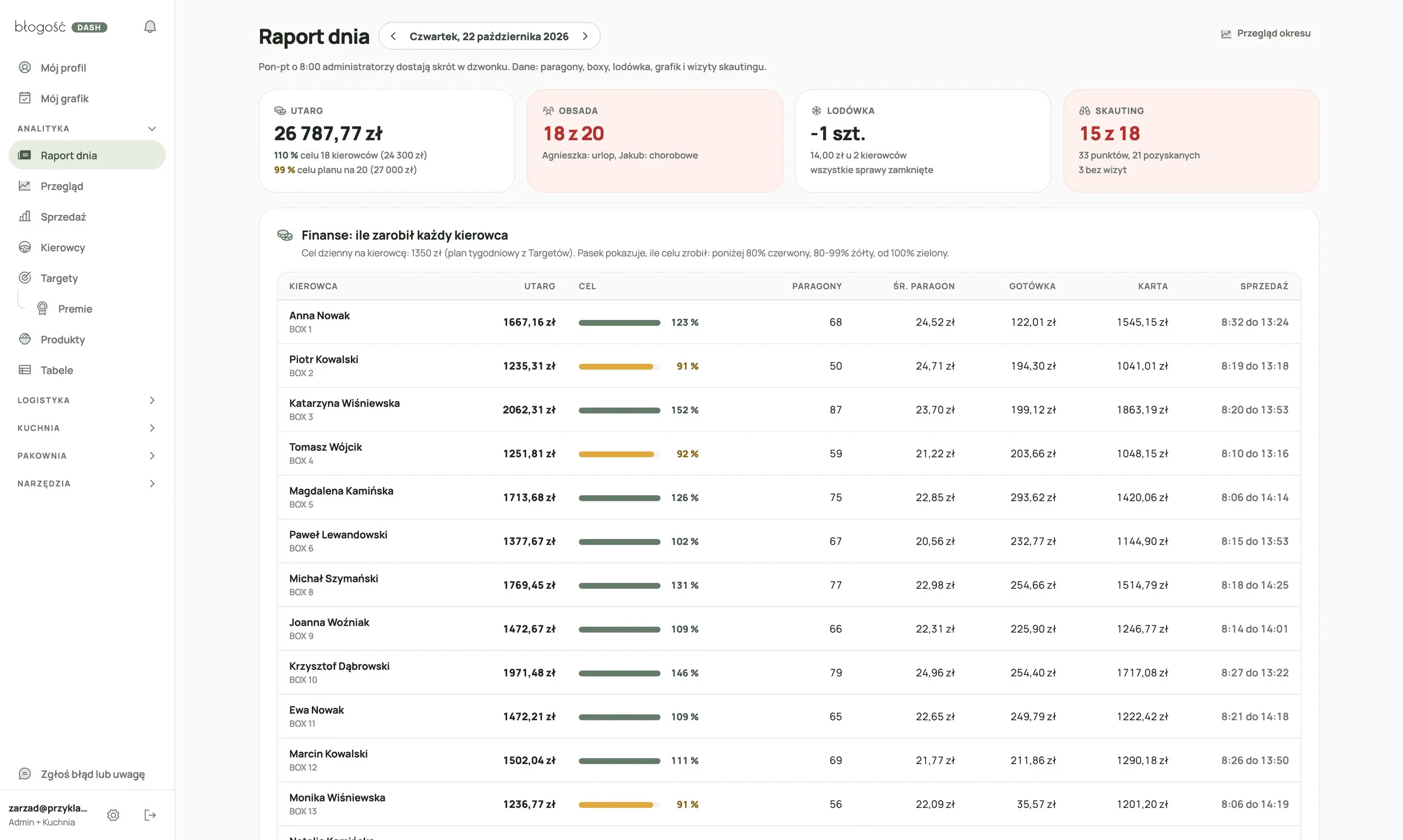Click the Raport dnia sidebar icon
Viewport: 1403px width, 840px height.
pos(25,155)
